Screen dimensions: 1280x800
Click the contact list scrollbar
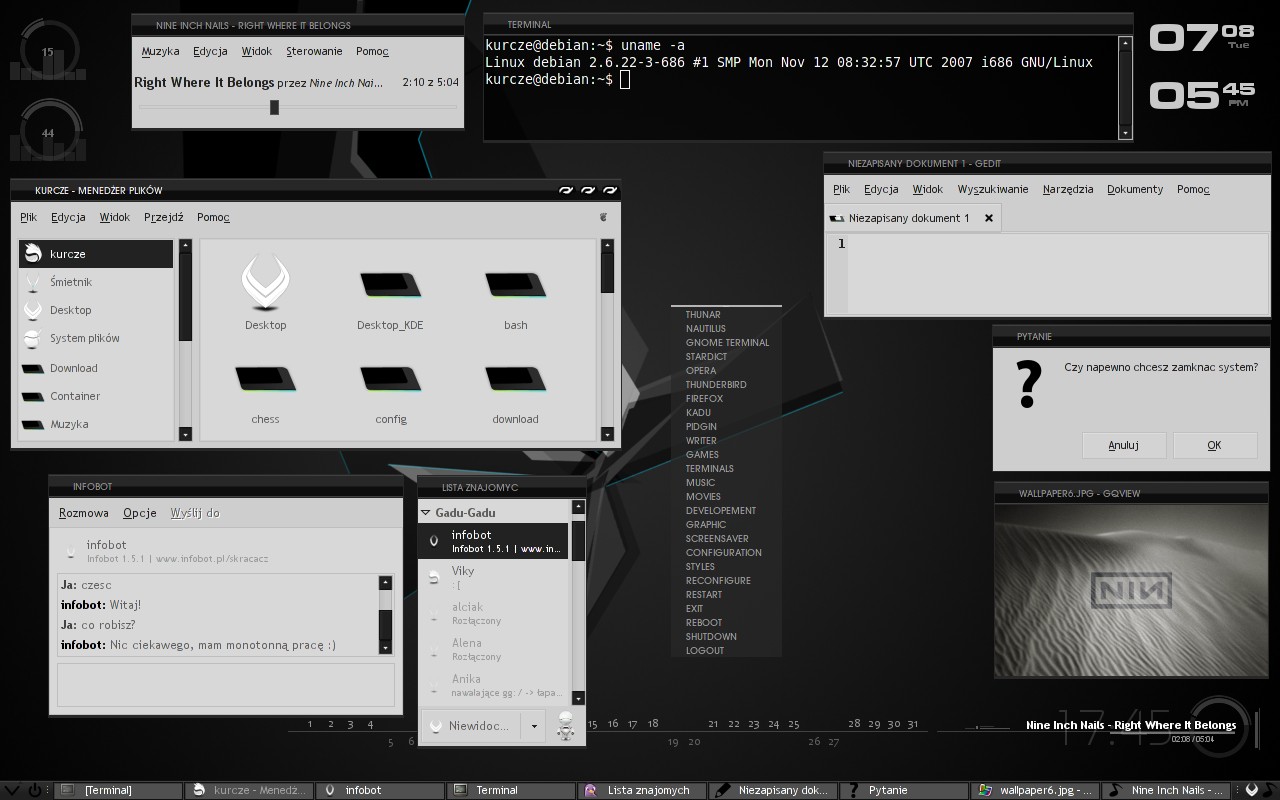click(578, 603)
